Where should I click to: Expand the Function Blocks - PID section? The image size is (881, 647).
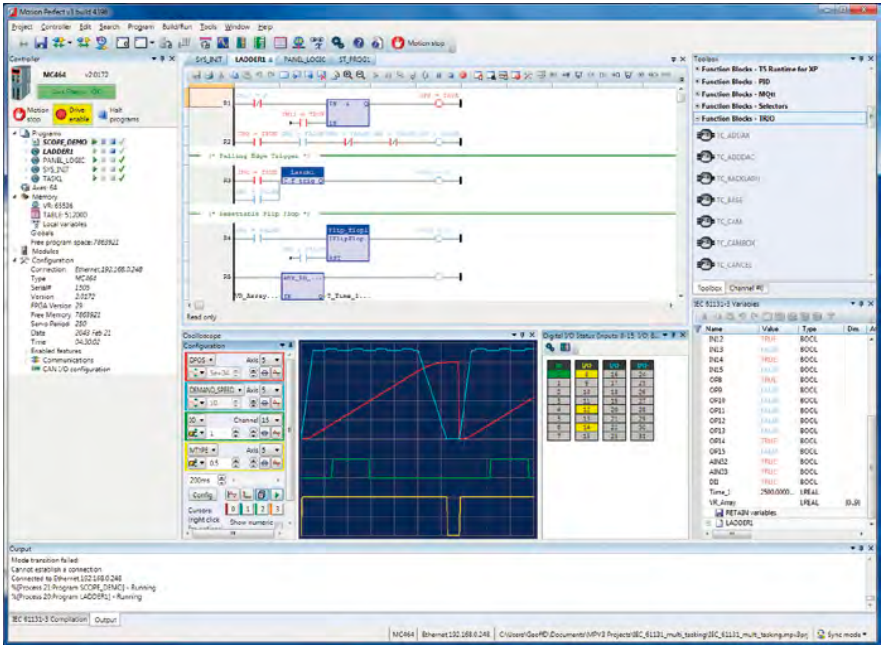point(735,81)
